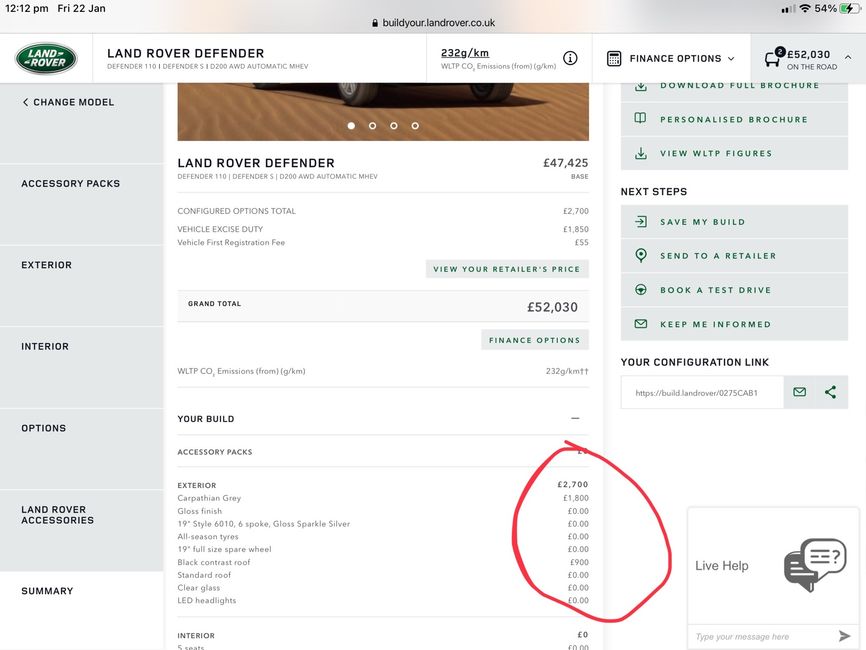
Task: Click the personalised brochure book icon
Action: tap(640, 118)
